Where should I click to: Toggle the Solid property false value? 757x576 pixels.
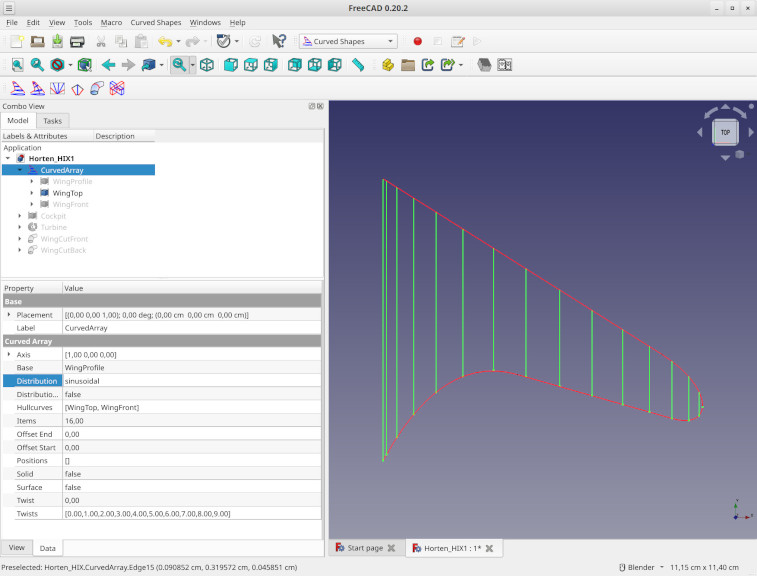(x=192, y=474)
